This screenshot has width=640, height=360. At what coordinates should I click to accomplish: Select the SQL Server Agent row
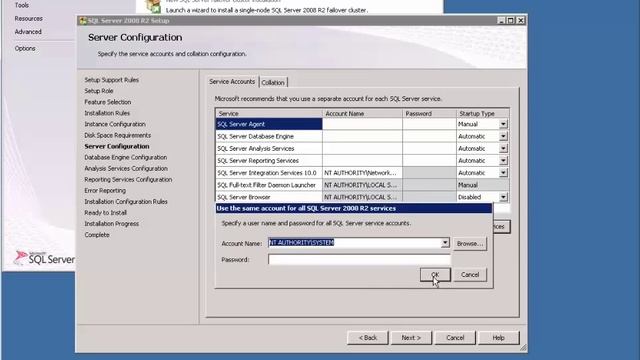click(x=269, y=124)
